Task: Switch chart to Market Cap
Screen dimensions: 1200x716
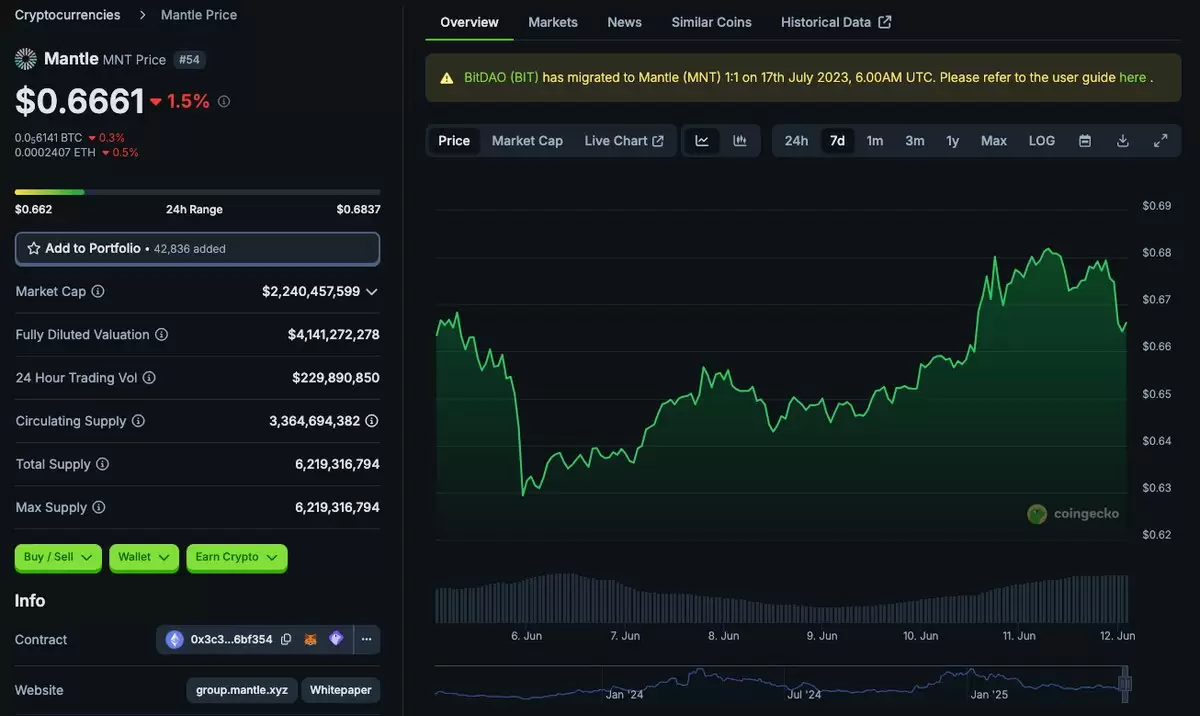Action: (527, 141)
